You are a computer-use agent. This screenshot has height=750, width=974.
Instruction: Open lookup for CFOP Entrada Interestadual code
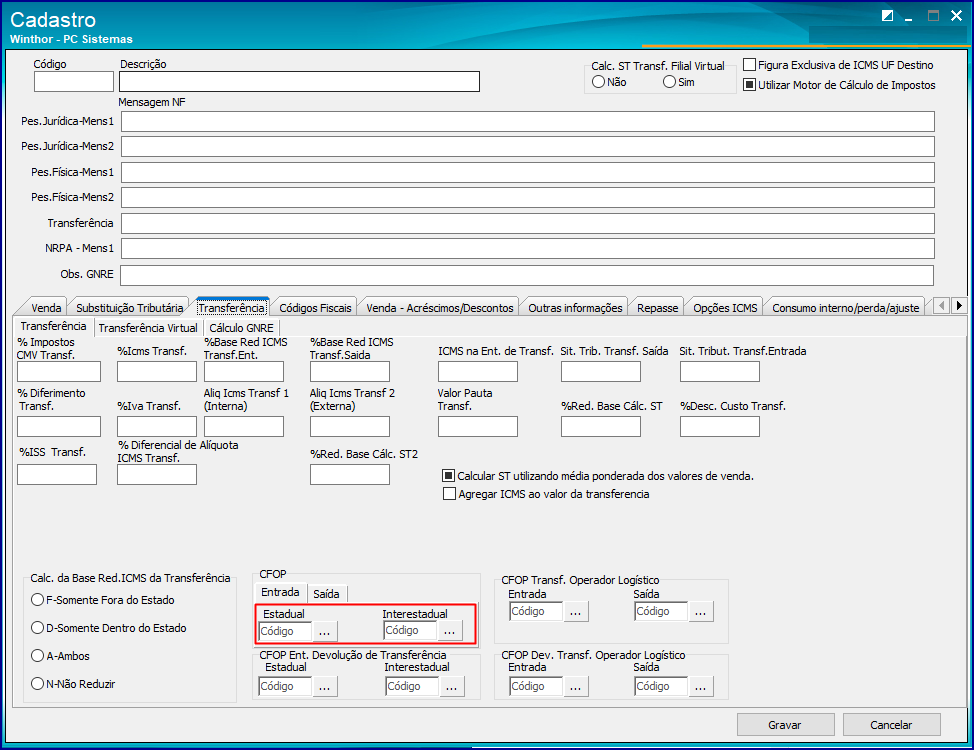450,631
